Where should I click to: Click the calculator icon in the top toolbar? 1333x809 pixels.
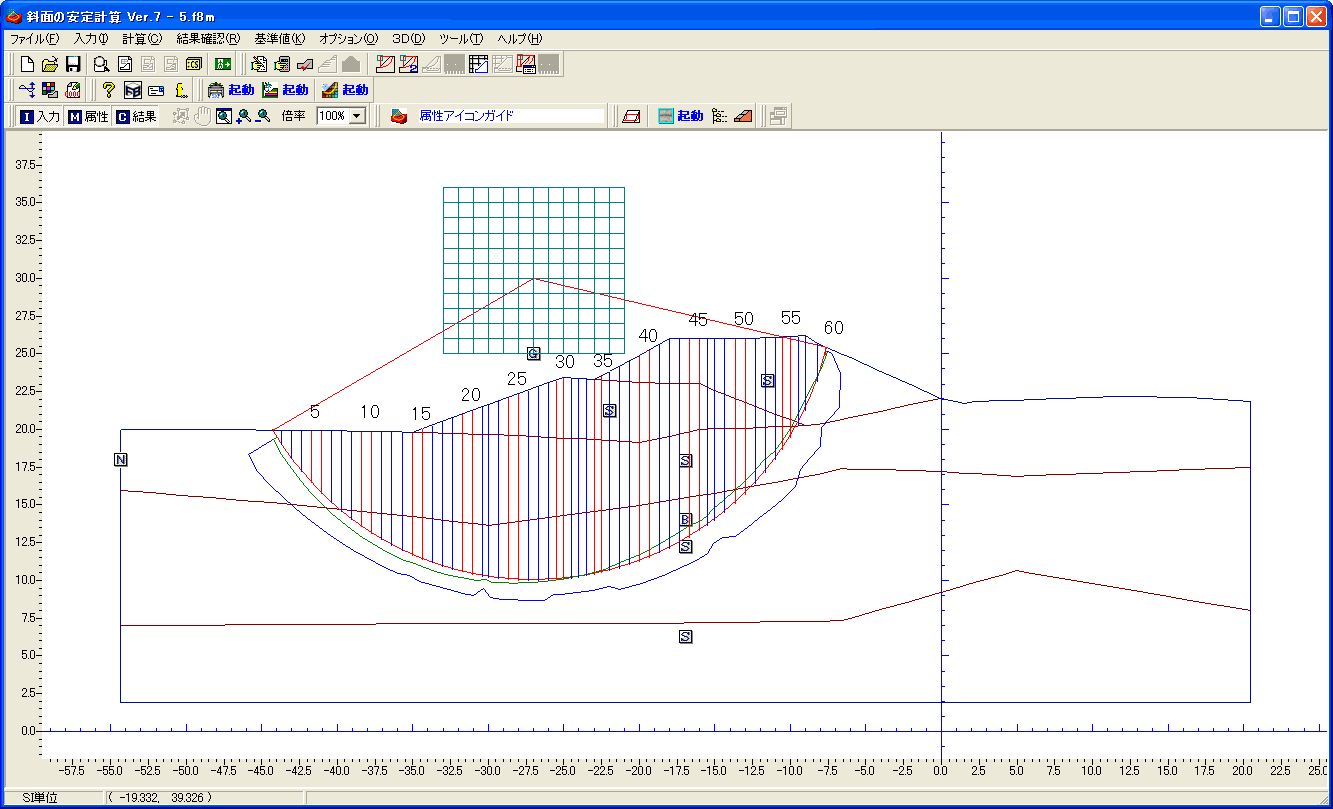[x=281, y=64]
